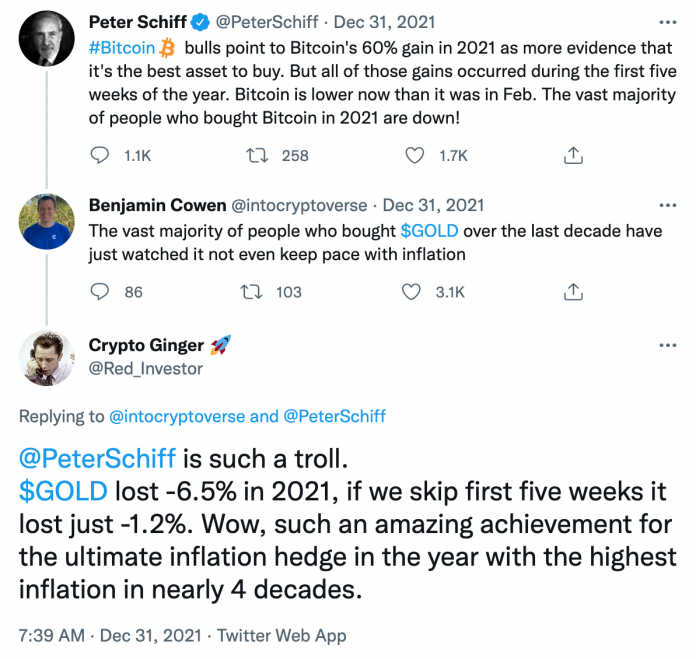Open Benjamin Cowen's profile avatar

[x=47, y=221]
